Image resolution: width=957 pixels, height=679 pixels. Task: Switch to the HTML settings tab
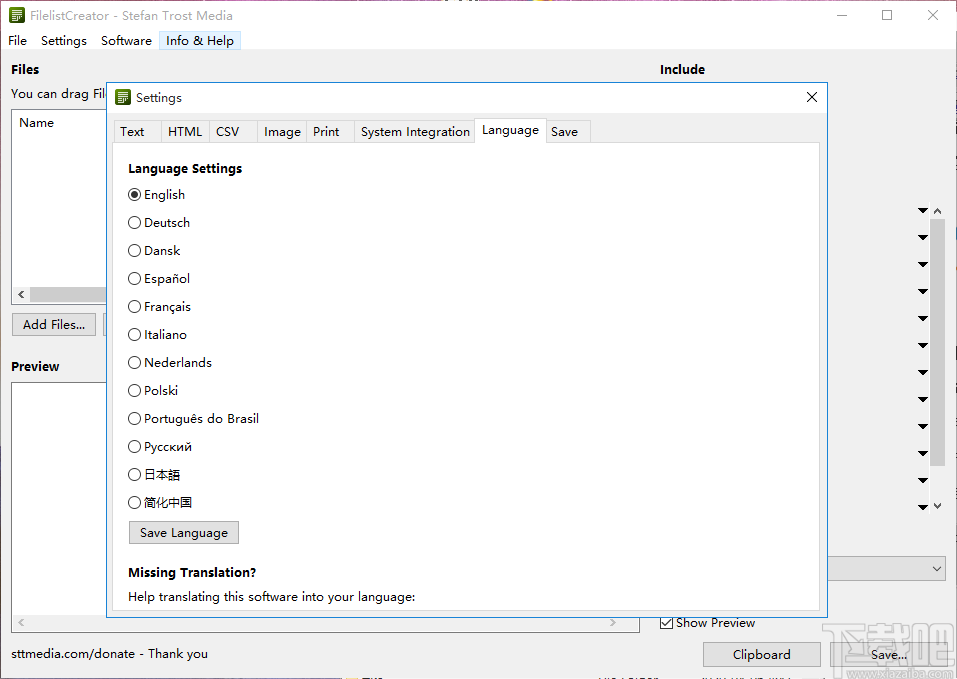coord(184,131)
